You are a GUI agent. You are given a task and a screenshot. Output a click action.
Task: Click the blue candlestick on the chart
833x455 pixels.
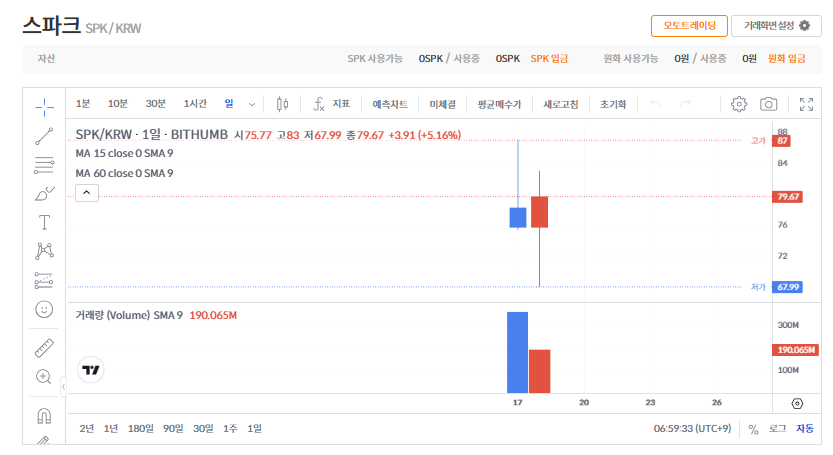518,217
